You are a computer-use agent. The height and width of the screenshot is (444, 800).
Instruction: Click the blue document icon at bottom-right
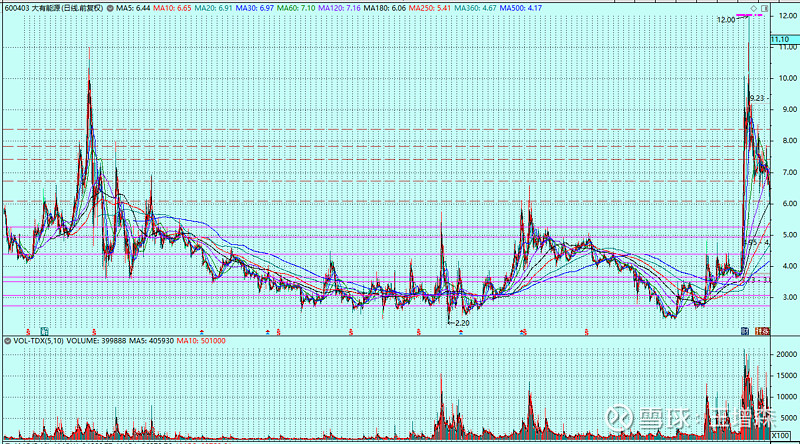(745, 330)
